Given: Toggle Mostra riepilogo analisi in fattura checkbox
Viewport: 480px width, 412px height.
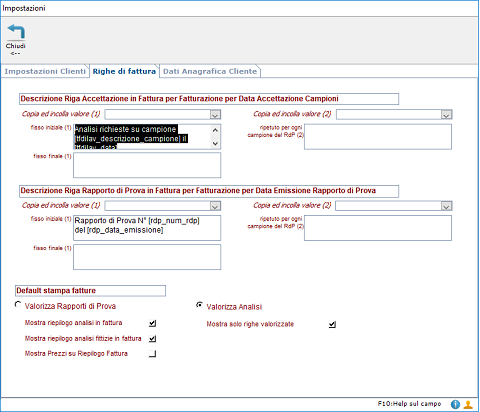Looking at the screenshot, I should (x=152, y=323).
